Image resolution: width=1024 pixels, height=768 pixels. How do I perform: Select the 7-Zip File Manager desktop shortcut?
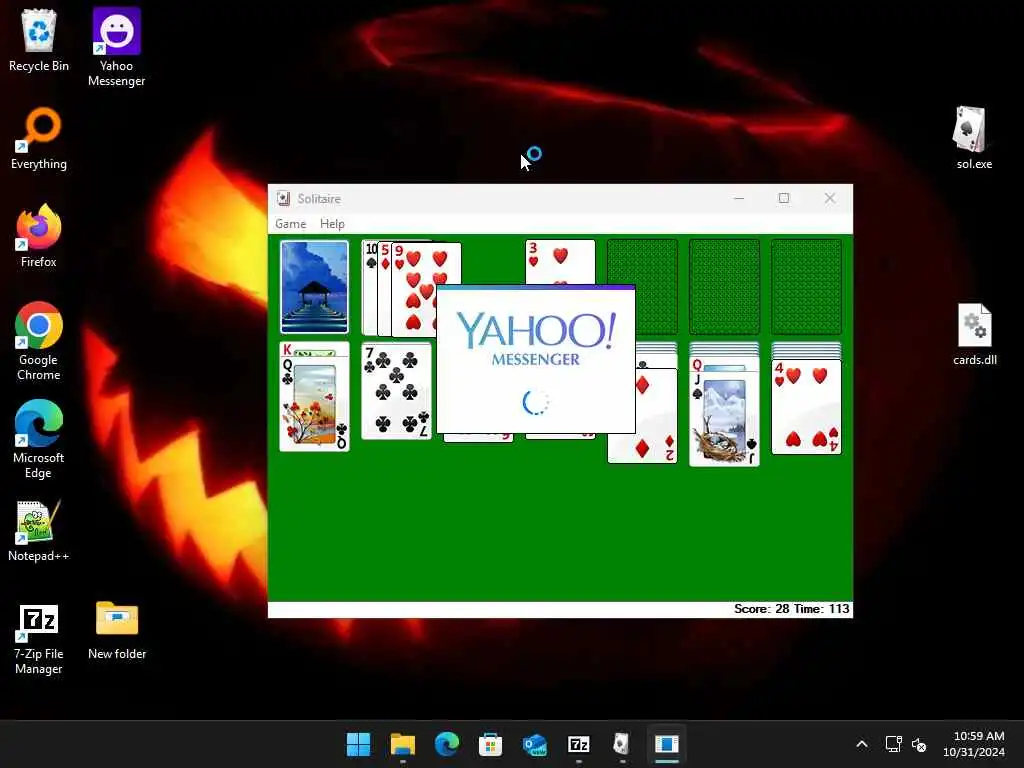pos(39,639)
